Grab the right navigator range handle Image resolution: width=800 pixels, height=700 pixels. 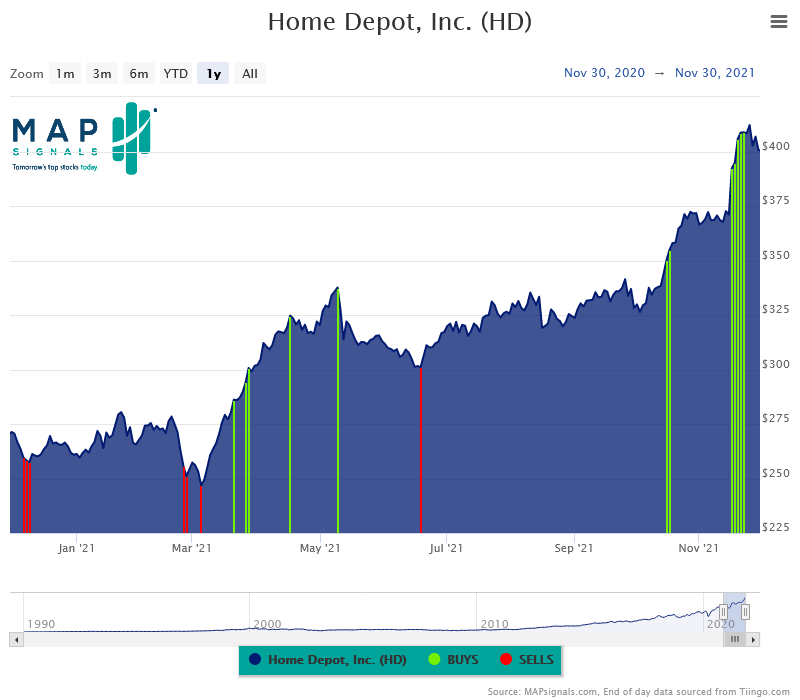(745, 611)
